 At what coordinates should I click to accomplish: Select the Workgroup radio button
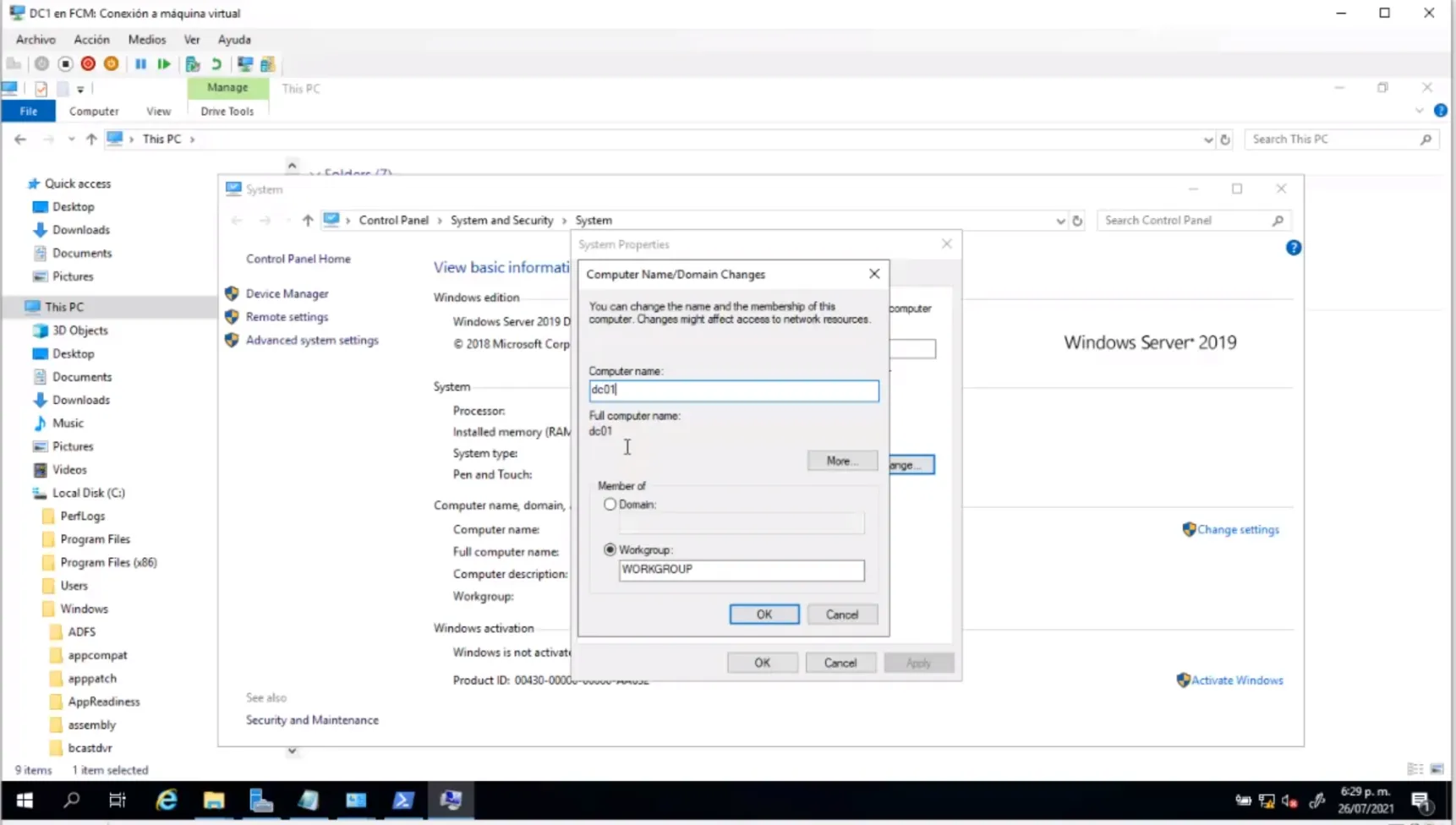click(610, 549)
